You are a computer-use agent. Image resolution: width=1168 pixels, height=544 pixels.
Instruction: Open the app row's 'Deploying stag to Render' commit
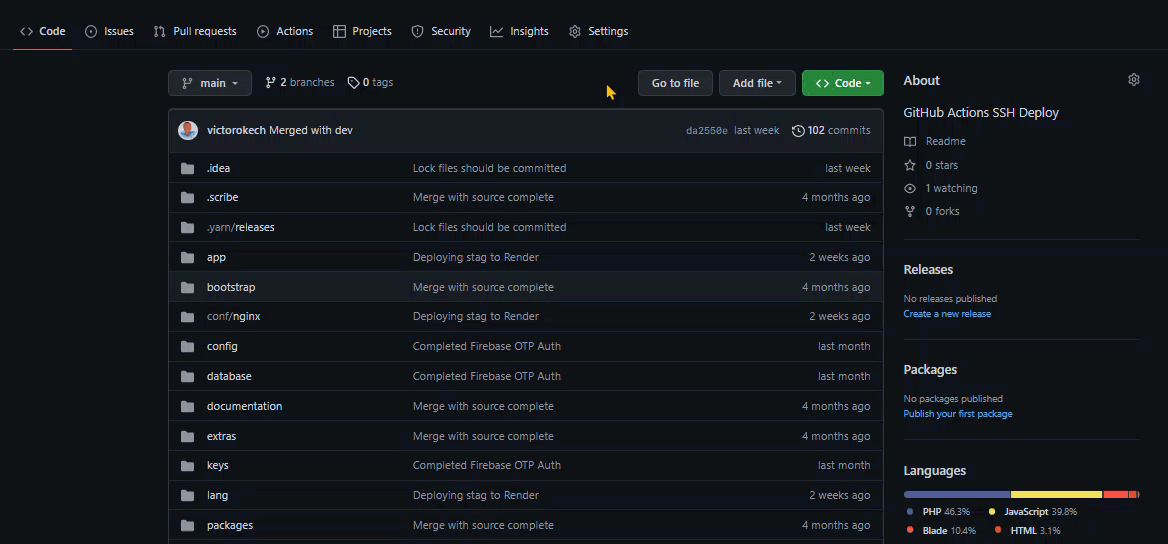[475, 257]
